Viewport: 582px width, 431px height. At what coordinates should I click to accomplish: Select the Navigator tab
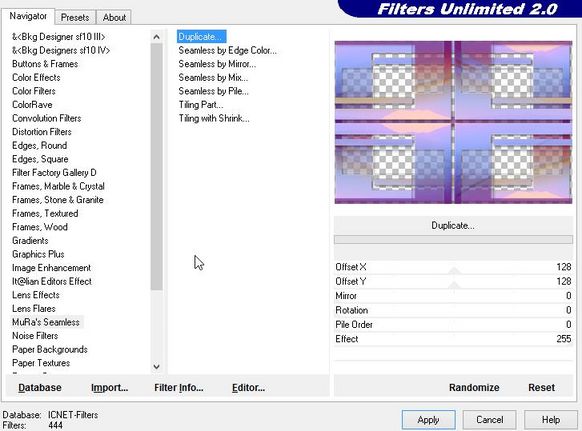point(28,16)
